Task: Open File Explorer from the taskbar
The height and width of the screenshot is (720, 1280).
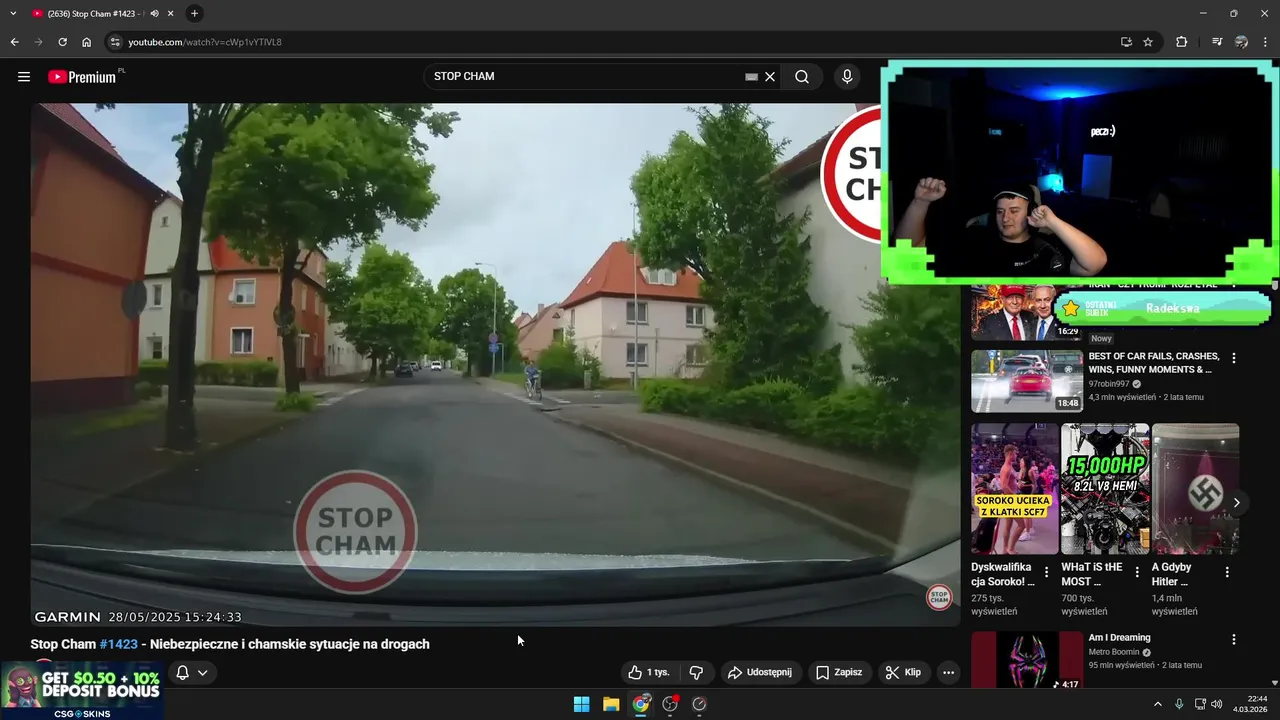Action: tap(611, 704)
